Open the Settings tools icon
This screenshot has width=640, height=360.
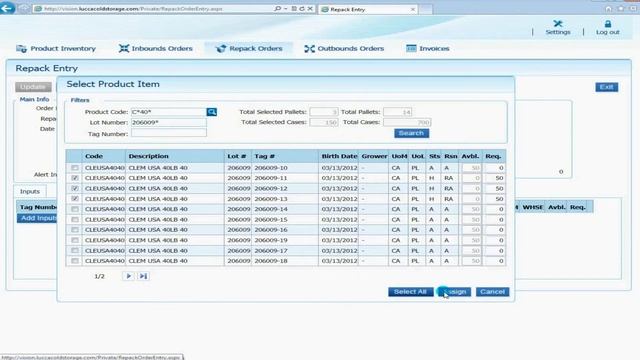[x=558, y=23]
